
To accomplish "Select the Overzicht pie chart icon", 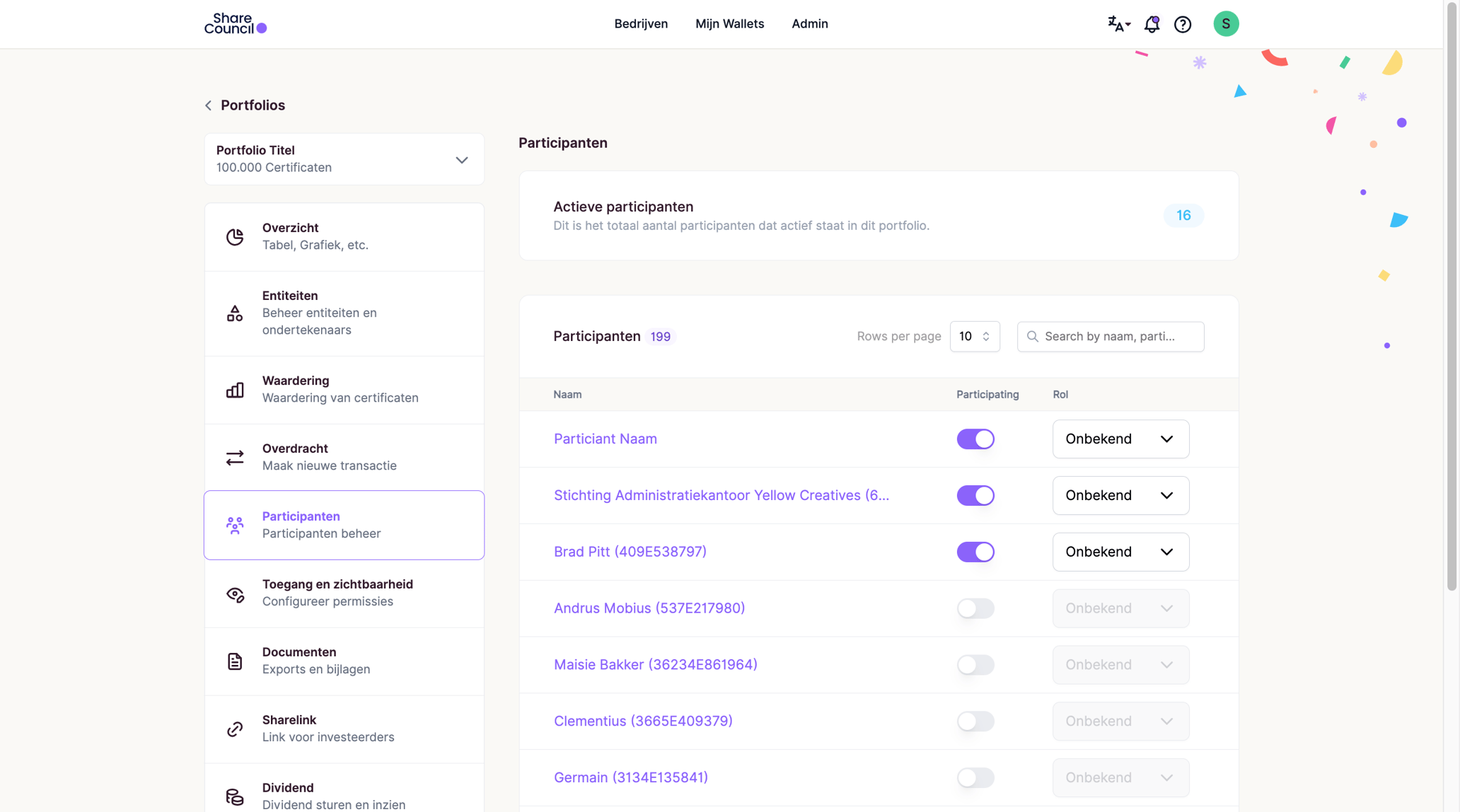I will 235,237.
